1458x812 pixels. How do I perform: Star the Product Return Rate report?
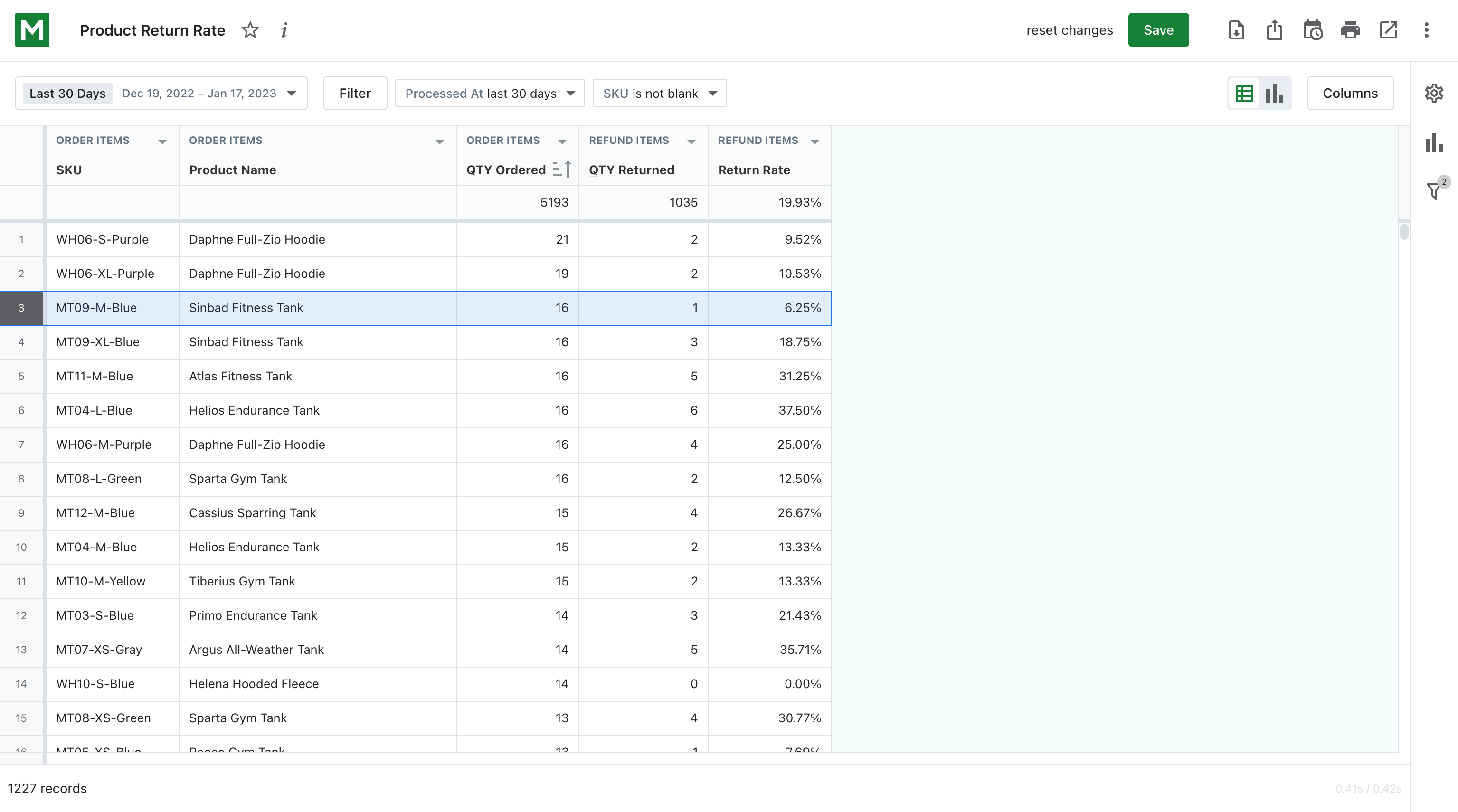pos(250,30)
